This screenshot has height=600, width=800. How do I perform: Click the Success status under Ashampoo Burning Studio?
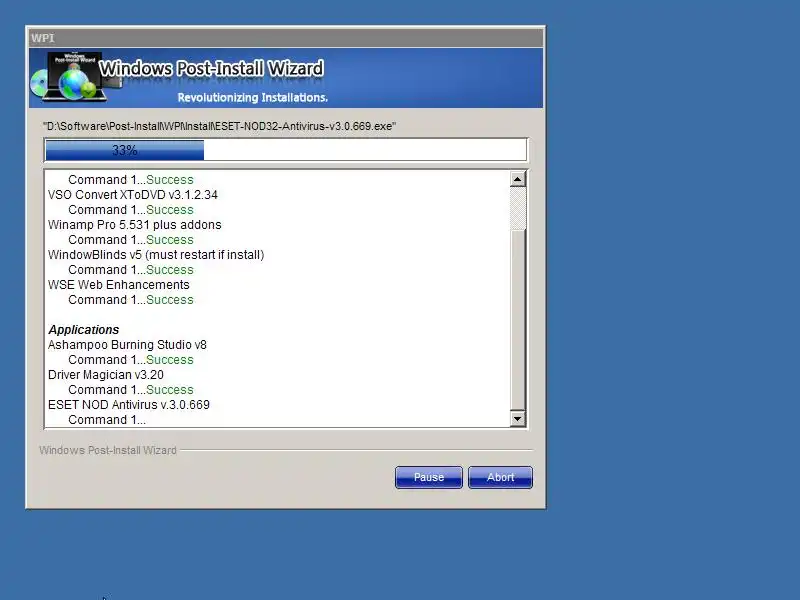click(169, 360)
